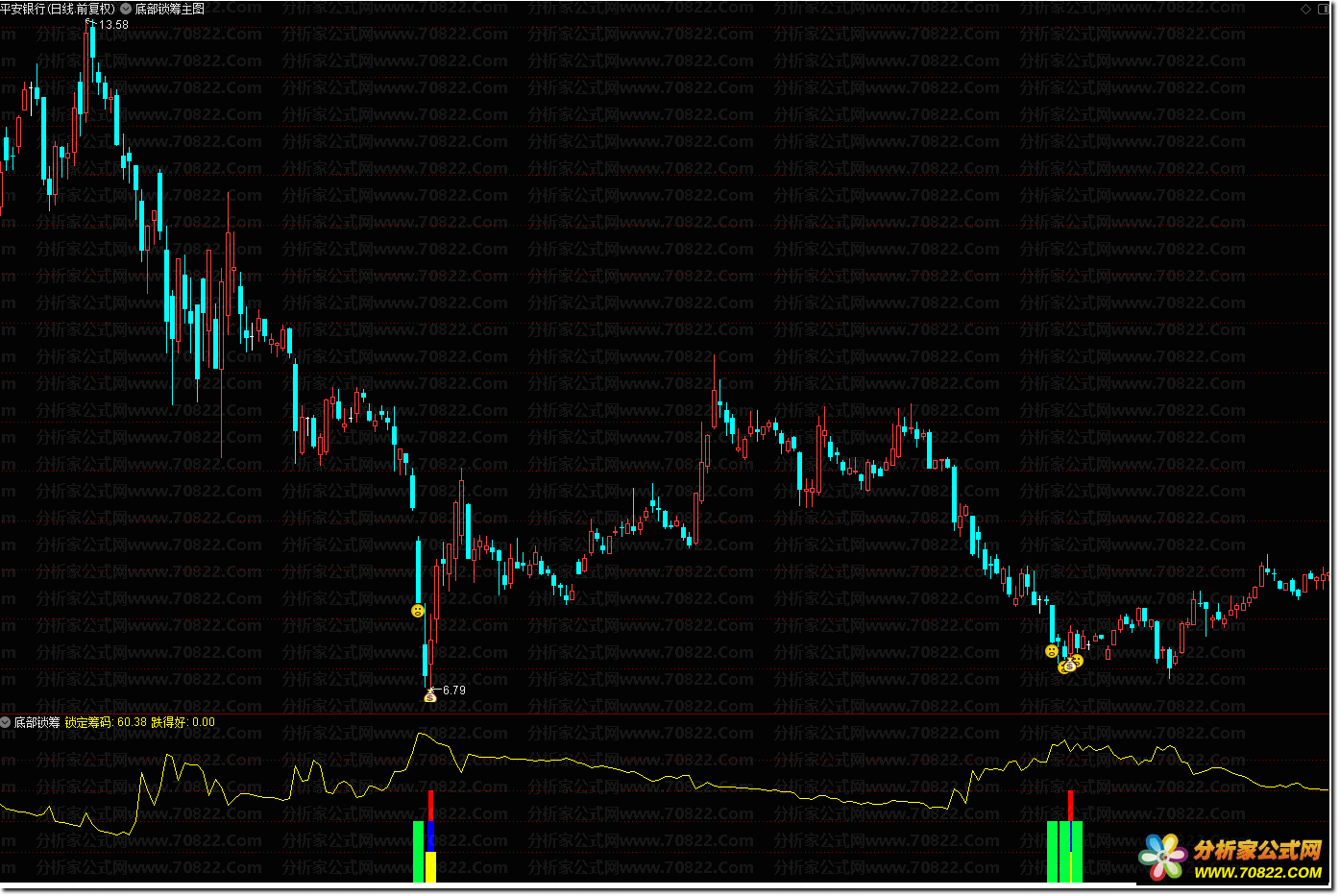Click the 平安银行(日线 前复权) chart title
Viewport: 1340px width, 896px height.
click(58, 9)
